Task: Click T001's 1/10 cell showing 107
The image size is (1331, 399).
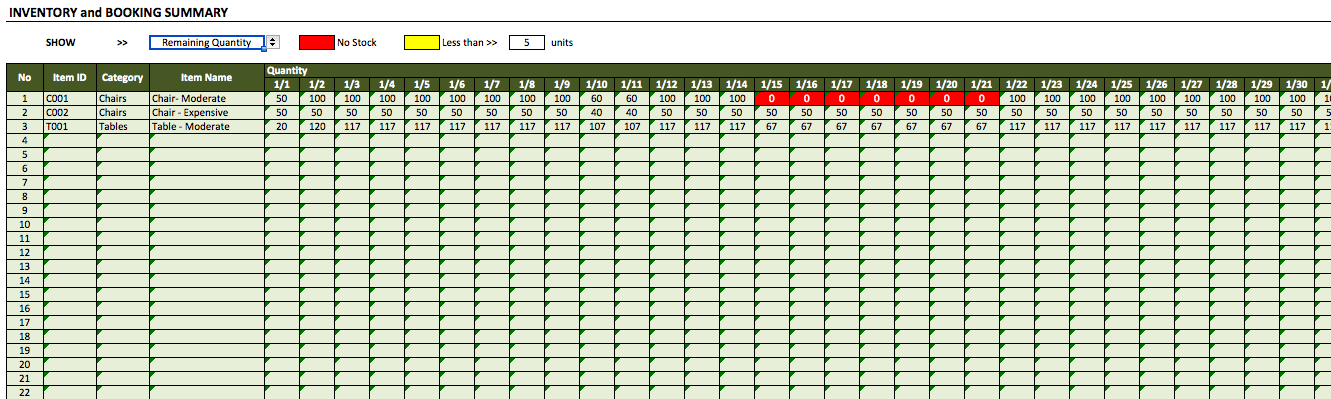Action: [x=597, y=127]
